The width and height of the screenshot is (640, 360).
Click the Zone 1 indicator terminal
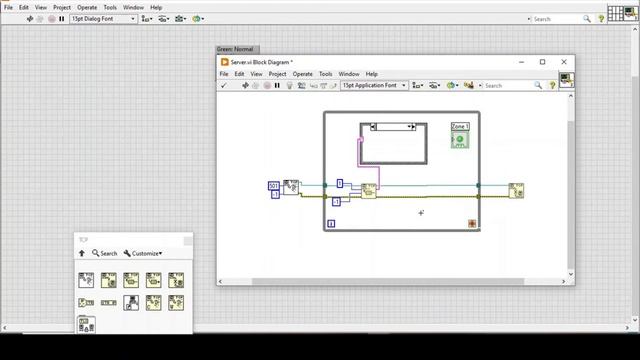460,140
